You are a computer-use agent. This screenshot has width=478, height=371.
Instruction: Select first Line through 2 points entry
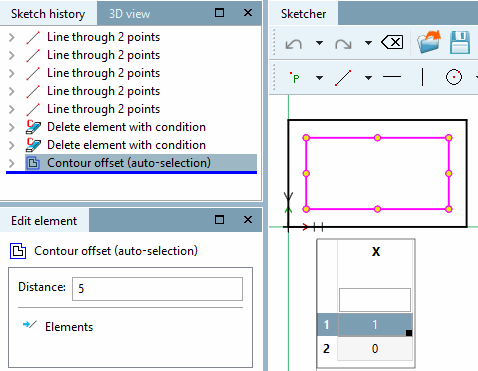103,37
